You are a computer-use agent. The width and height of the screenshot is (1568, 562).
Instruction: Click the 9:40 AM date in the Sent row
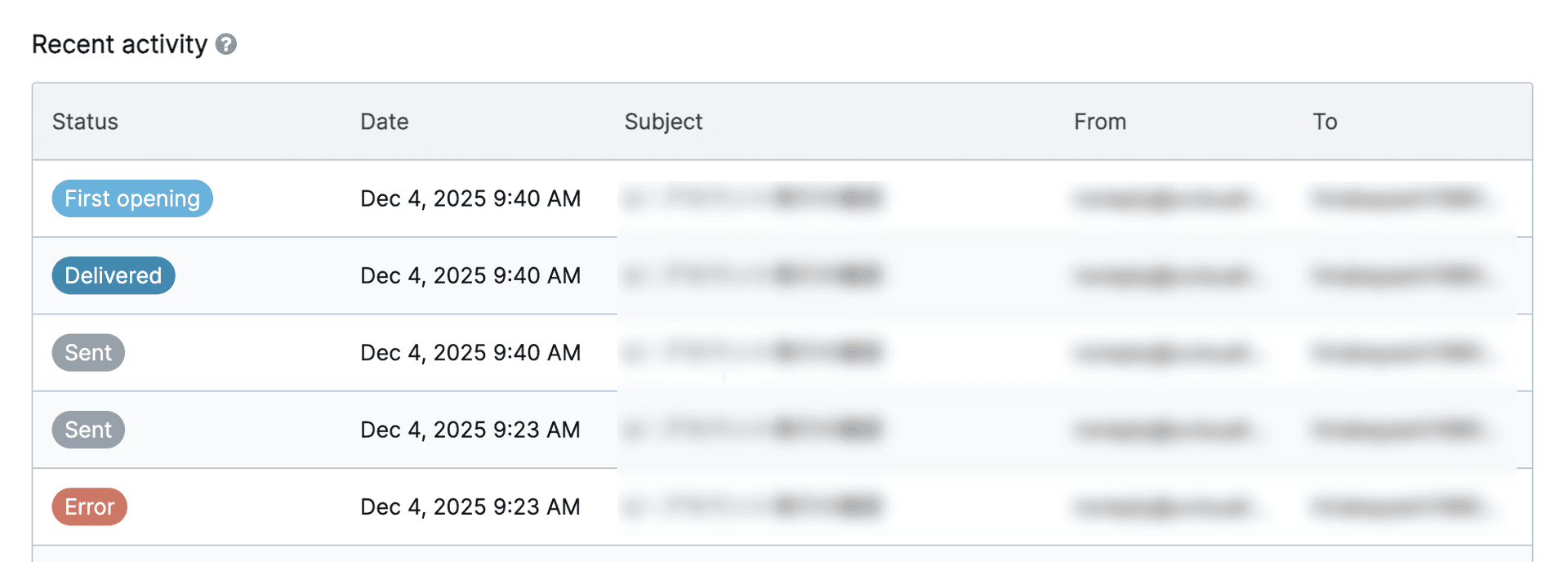pyautogui.click(x=470, y=353)
